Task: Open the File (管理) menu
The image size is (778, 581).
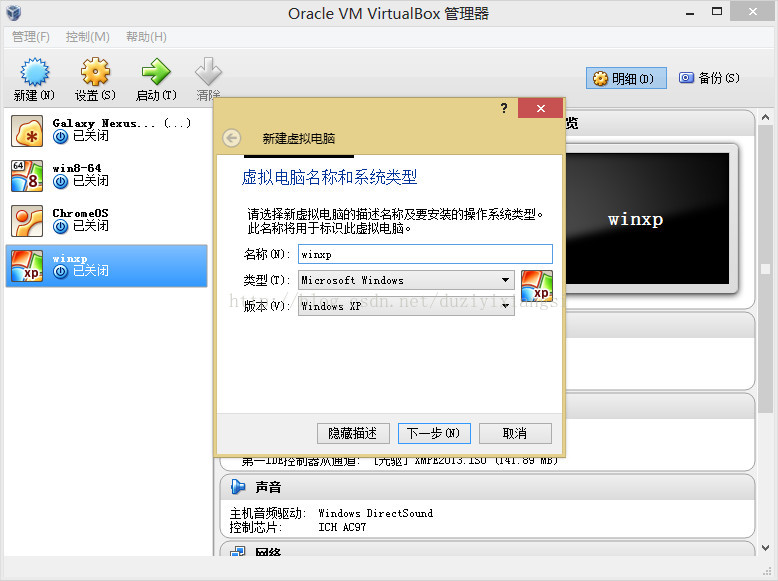Action: (31, 37)
